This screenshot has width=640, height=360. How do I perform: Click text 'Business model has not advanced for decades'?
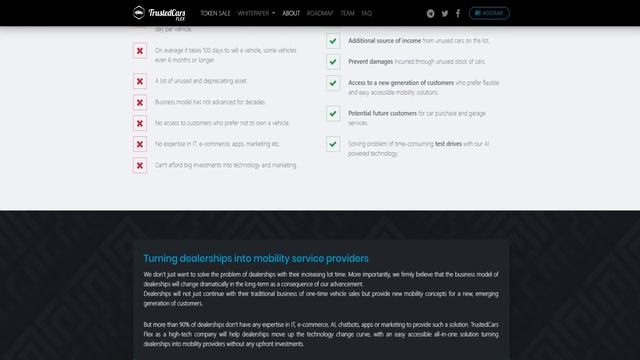pyautogui.click(x=210, y=102)
